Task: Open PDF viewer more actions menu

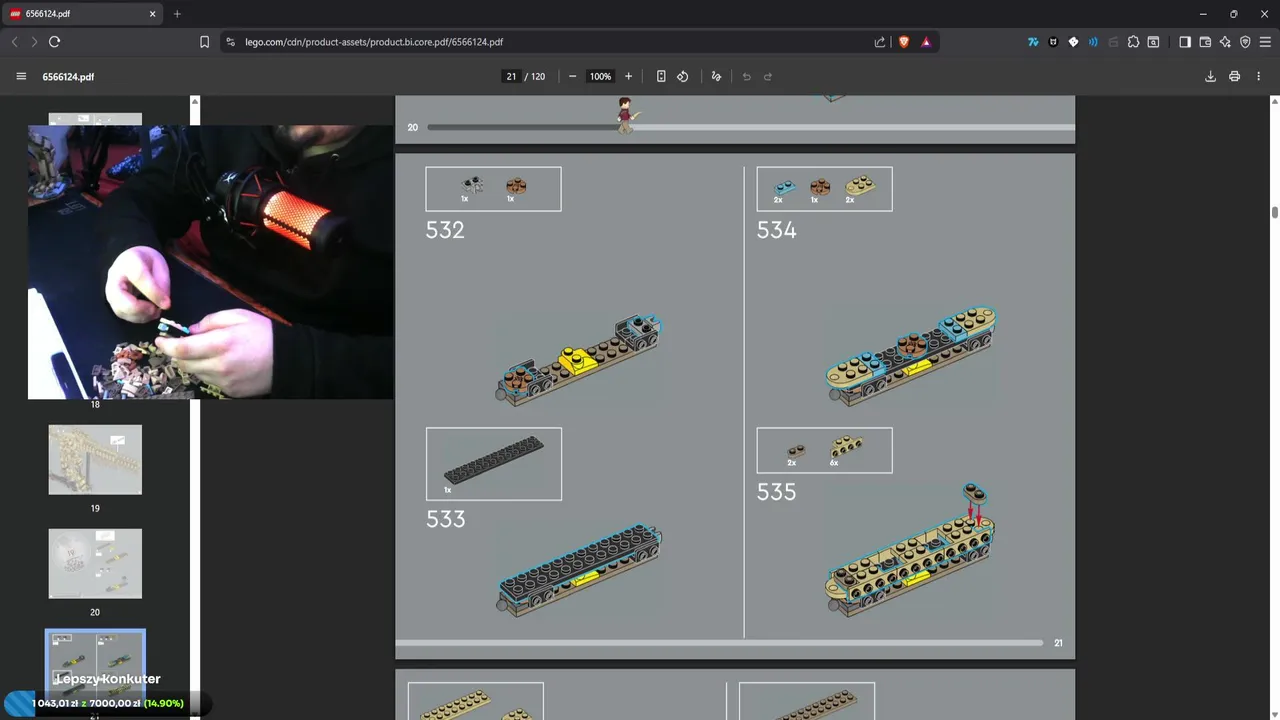Action: point(1258,77)
